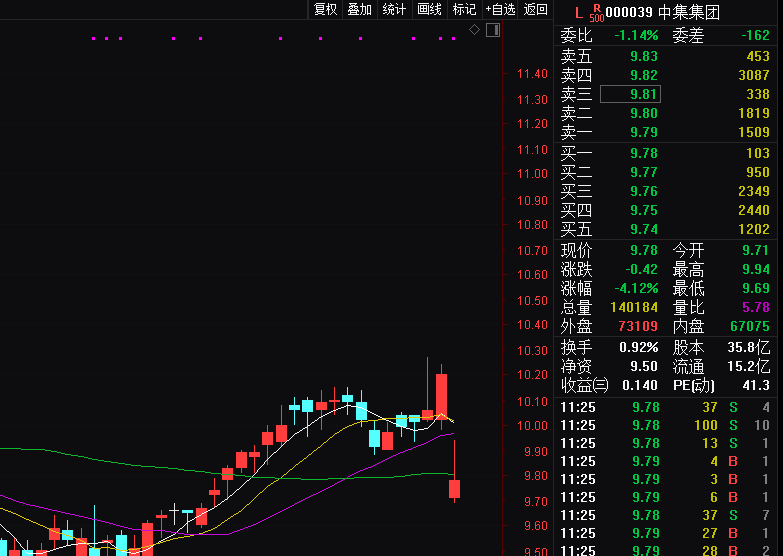Viewport: 783px width, 556px height.
Task: Click 卖五 ask price 9.83
Action: coord(644,56)
